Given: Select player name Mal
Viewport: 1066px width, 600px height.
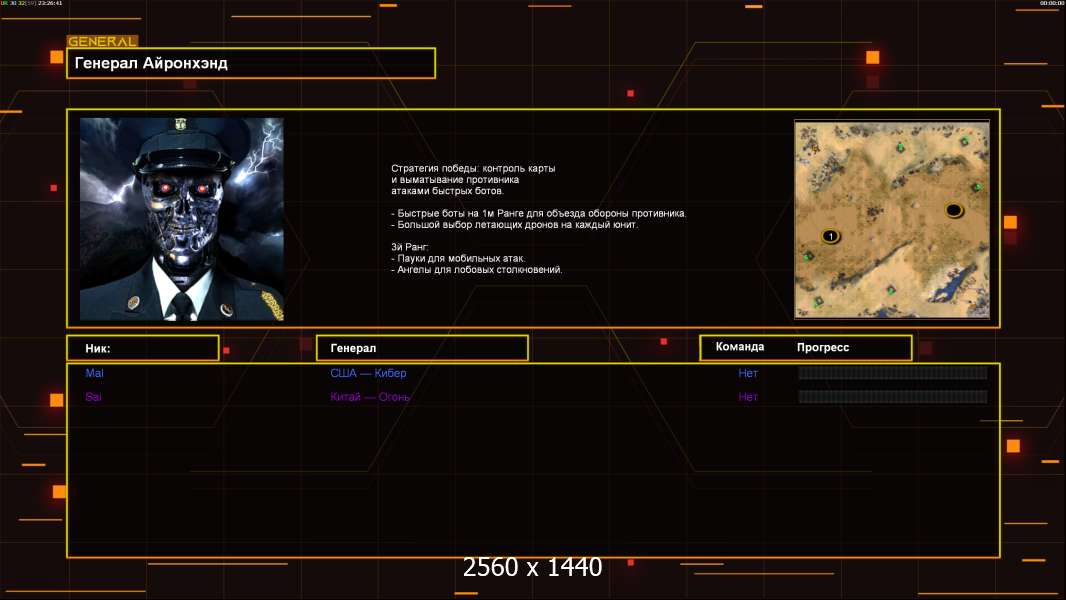Looking at the screenshot, I should [95, 373].
